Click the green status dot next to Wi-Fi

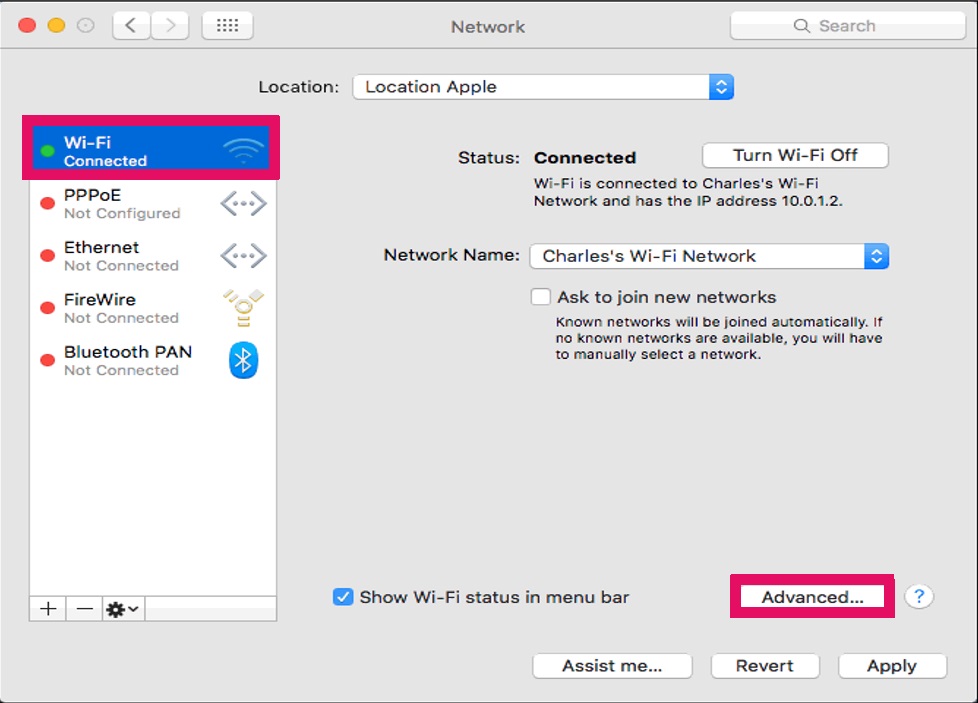pyautogui.click(x=47, y=151)
